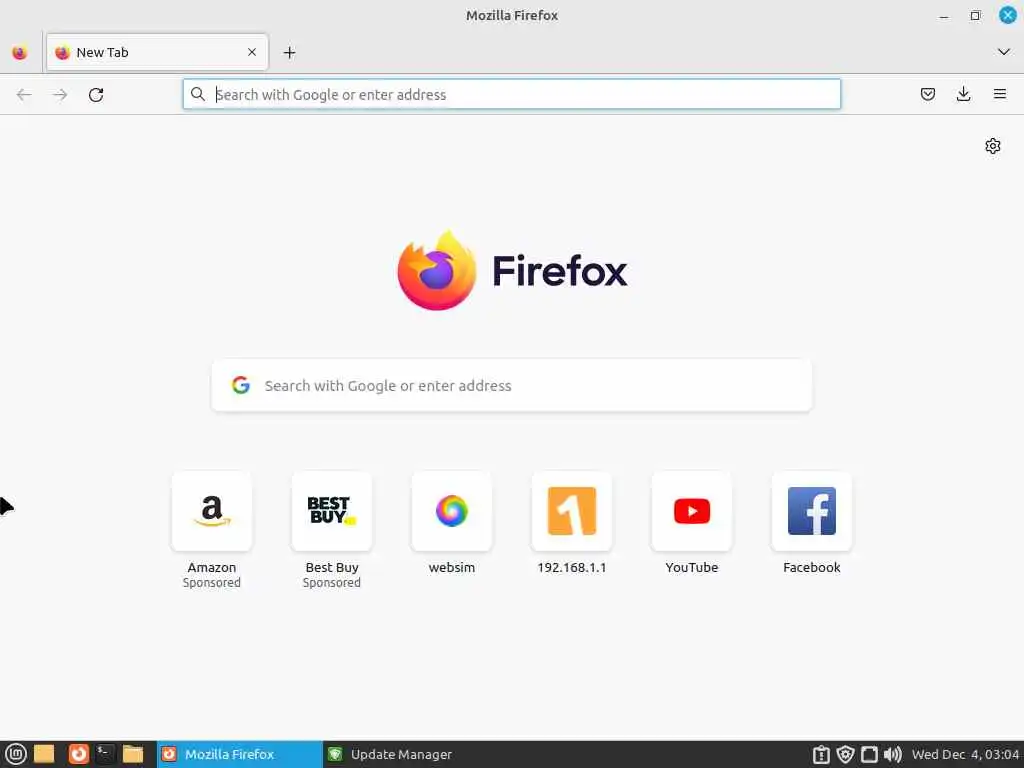Screen dimensions: 1024x768
Task: Close the New Tab tab
Action: point(251,52)
